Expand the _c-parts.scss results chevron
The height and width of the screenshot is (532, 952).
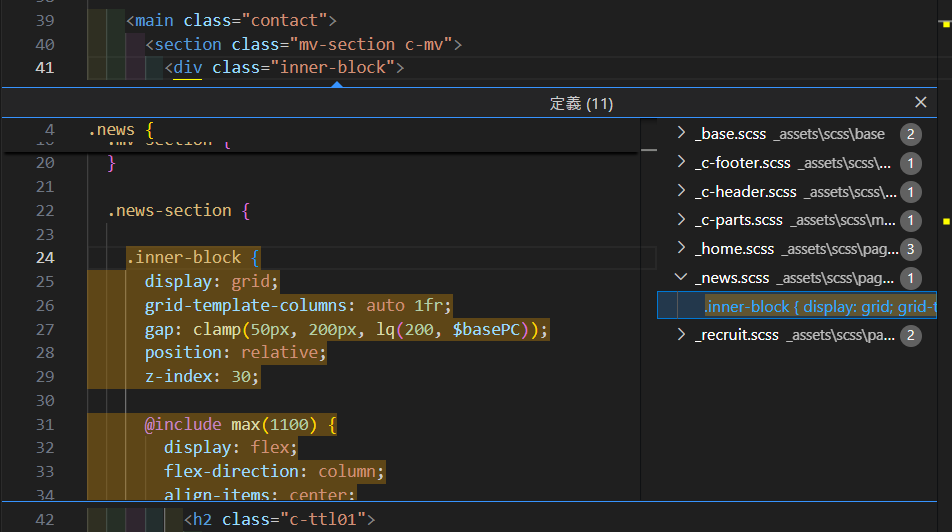click(x=681, y=220)
